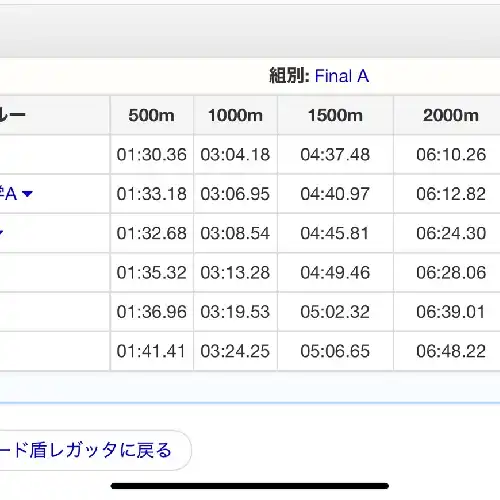Image resolution: width=500 pixels, height=500 pixels.
Task: Click the 組別 heat label
Action: click(289, 76)
